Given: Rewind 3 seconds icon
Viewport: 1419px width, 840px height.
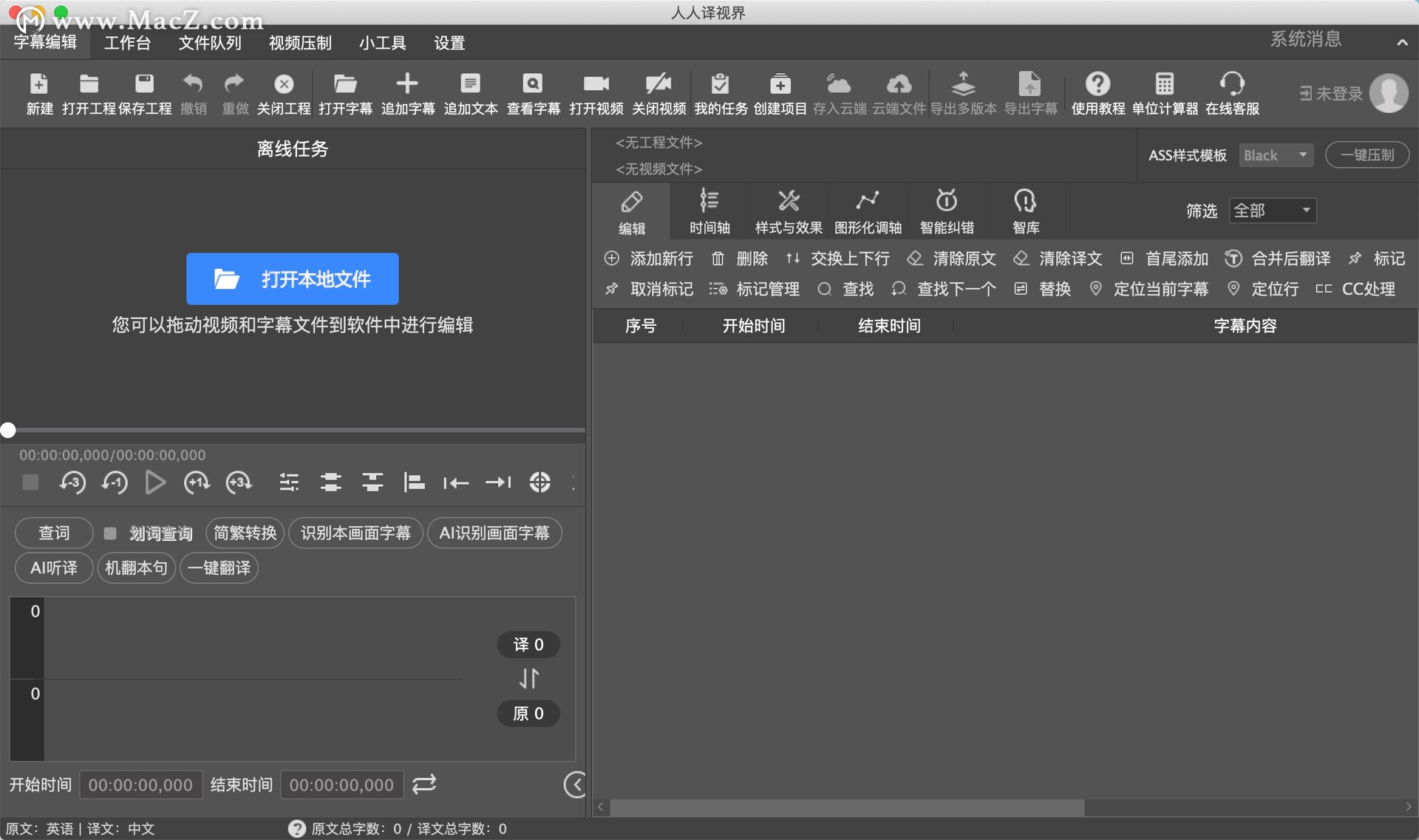Looking at the screenshot, I should [72, 482].
